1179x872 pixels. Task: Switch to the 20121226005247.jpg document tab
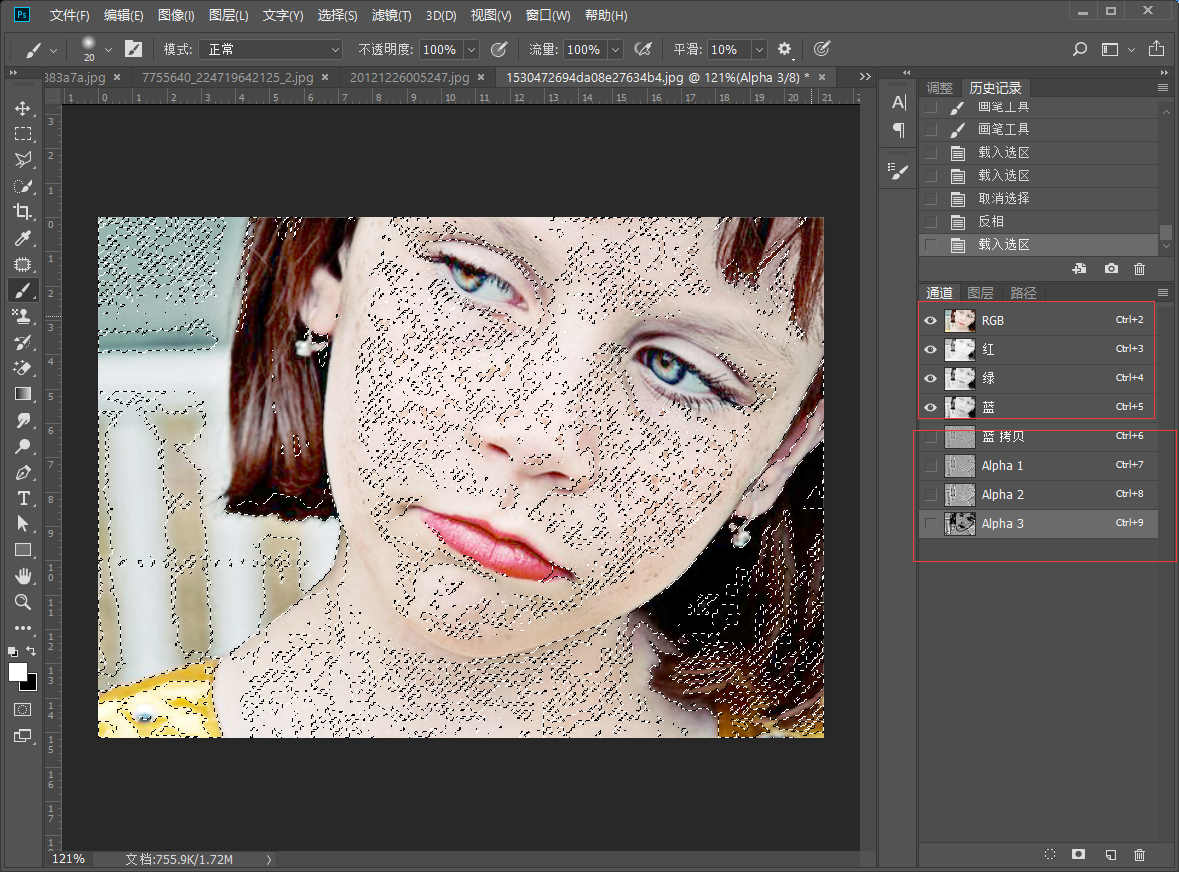point(410,77)
